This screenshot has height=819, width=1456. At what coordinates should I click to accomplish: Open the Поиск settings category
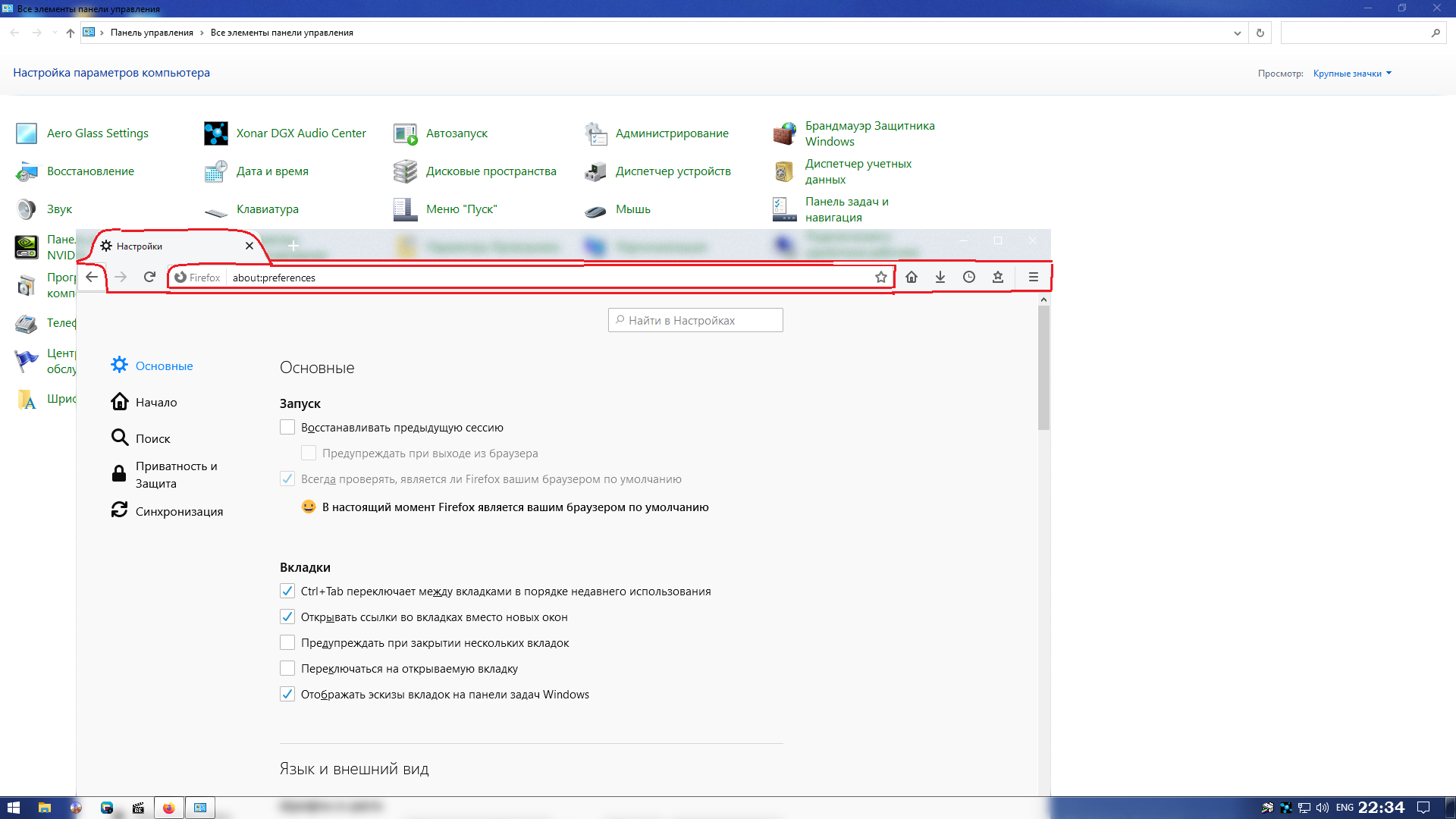(x=141, y=438)
